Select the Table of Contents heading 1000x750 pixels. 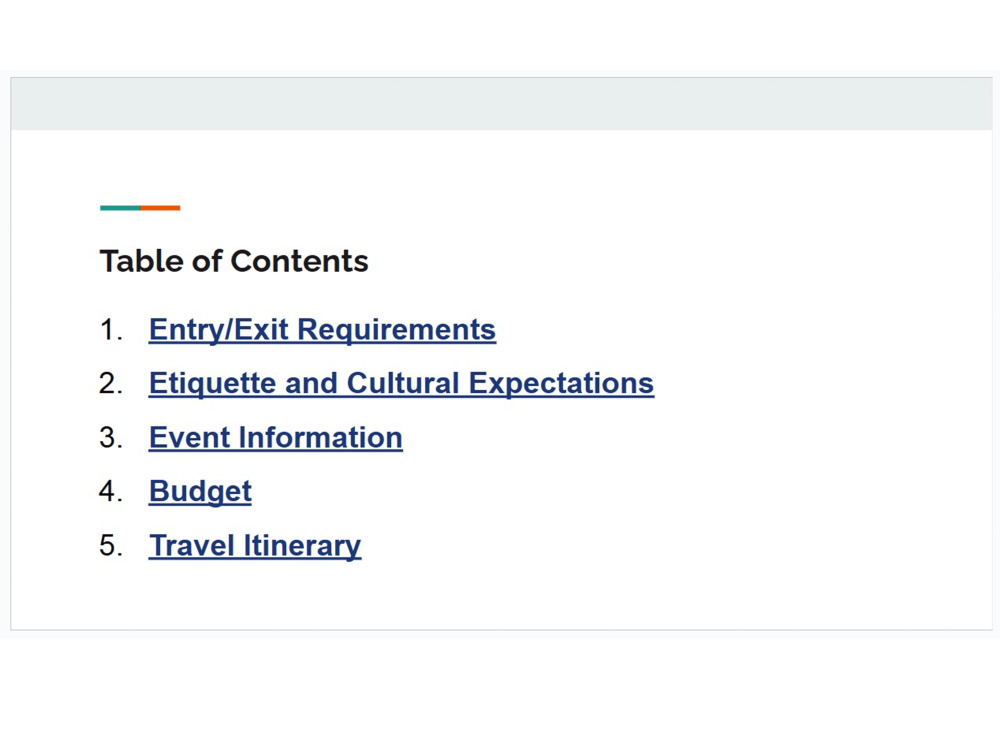(x=234, y=261)
